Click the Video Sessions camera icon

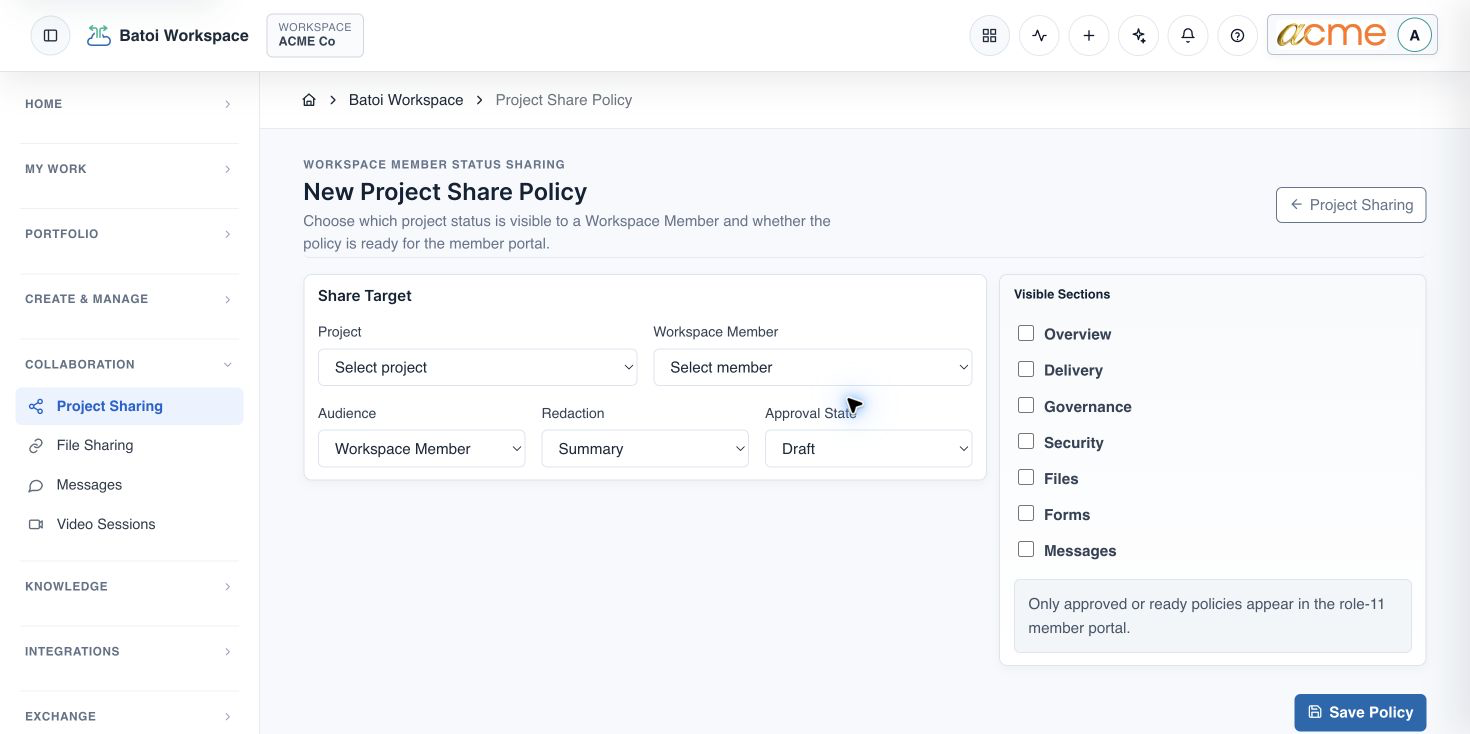tap(36, 524)
